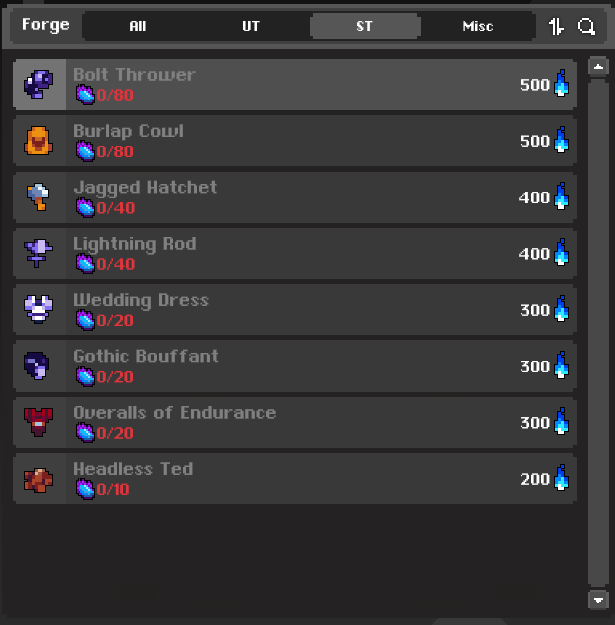Toggle the sort order arrows icon
The width and height of the screenshot is (615, 625).
(x=556, y=27)
